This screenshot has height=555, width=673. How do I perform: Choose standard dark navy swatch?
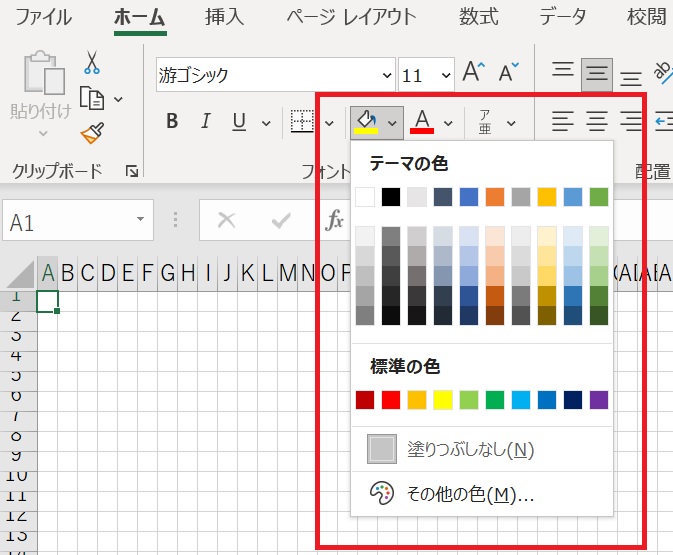coord(573,400)
